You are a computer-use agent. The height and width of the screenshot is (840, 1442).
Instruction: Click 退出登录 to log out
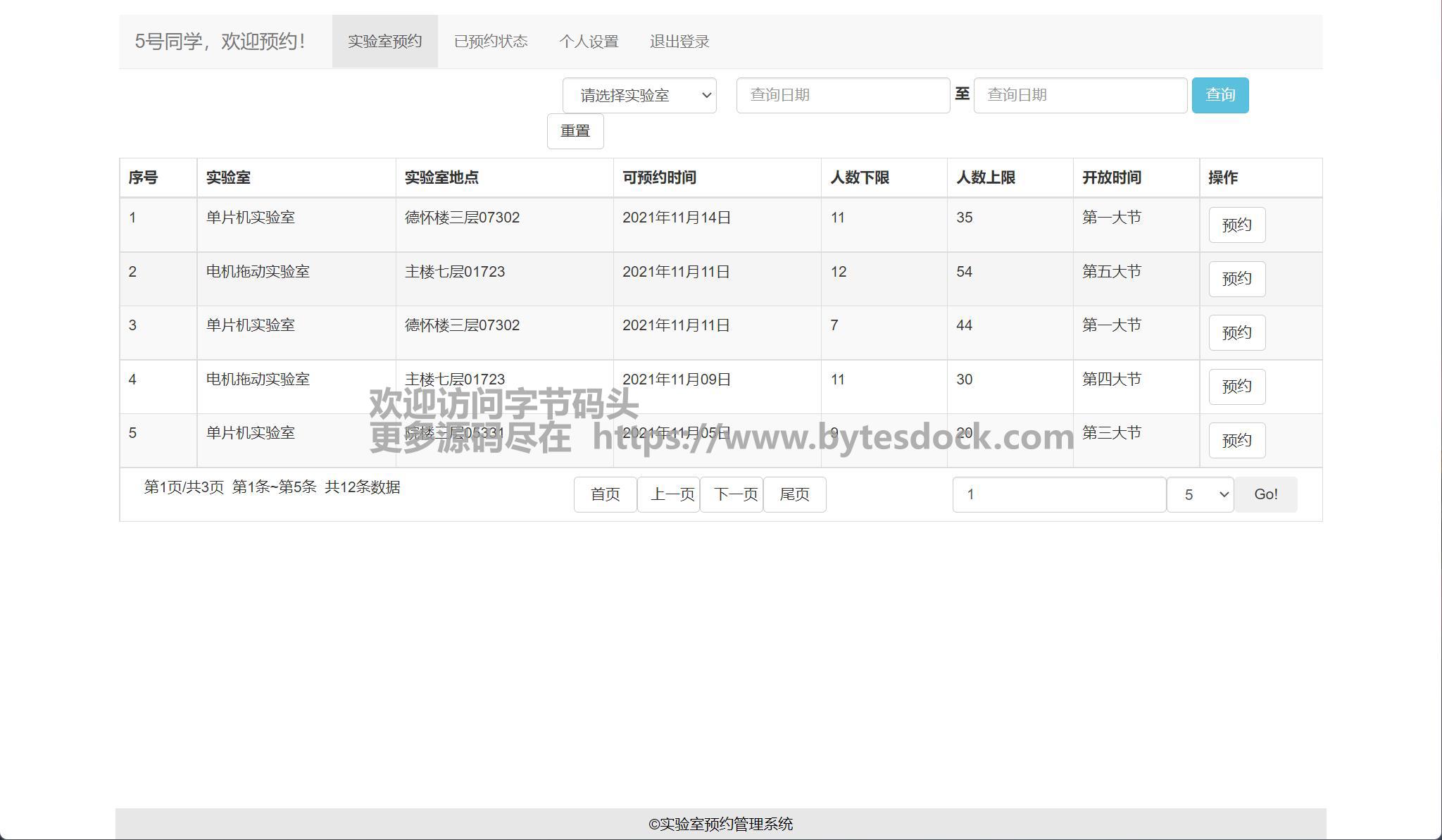click(x=679, y=42)
